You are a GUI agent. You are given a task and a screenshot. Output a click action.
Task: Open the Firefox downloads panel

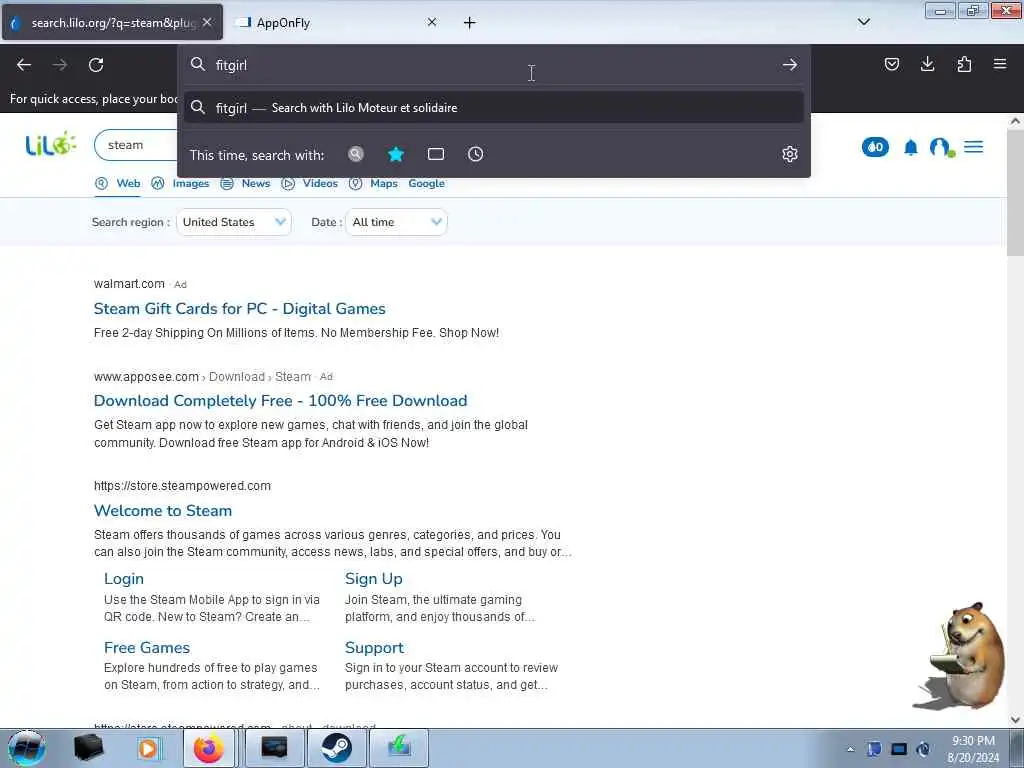pyautogui.click(x=927, y=64)
